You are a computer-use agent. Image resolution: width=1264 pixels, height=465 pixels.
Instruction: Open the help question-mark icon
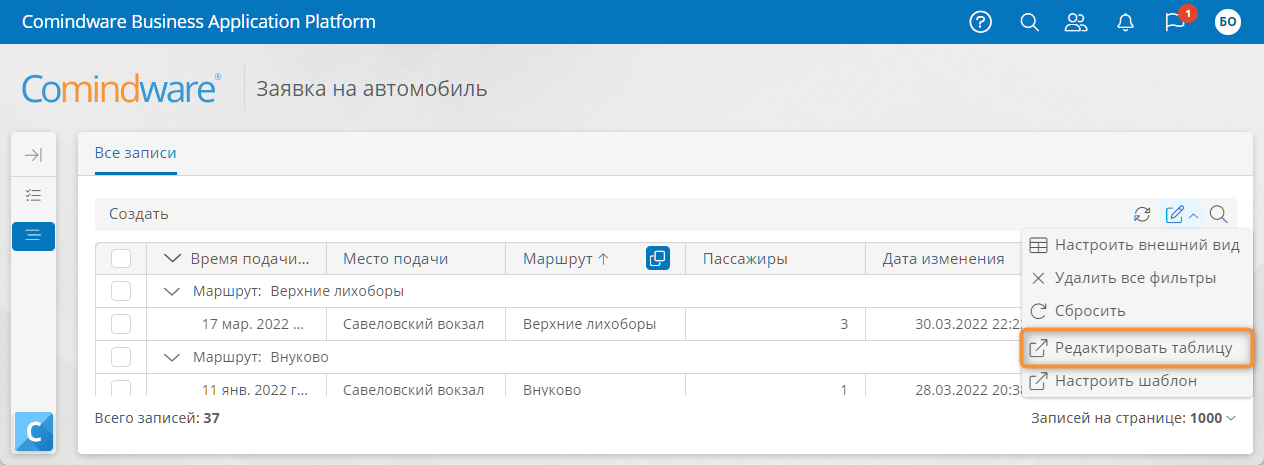coord(981,22)
